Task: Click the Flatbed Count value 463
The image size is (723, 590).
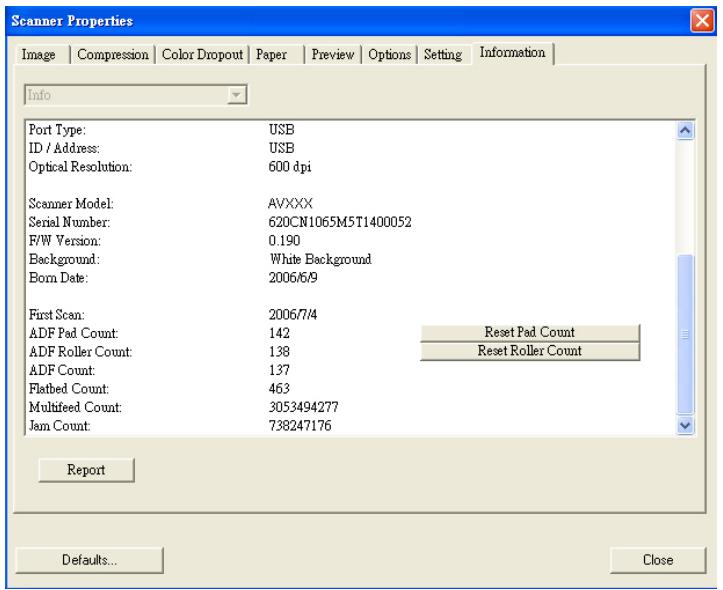Action: tap(279, 388)
